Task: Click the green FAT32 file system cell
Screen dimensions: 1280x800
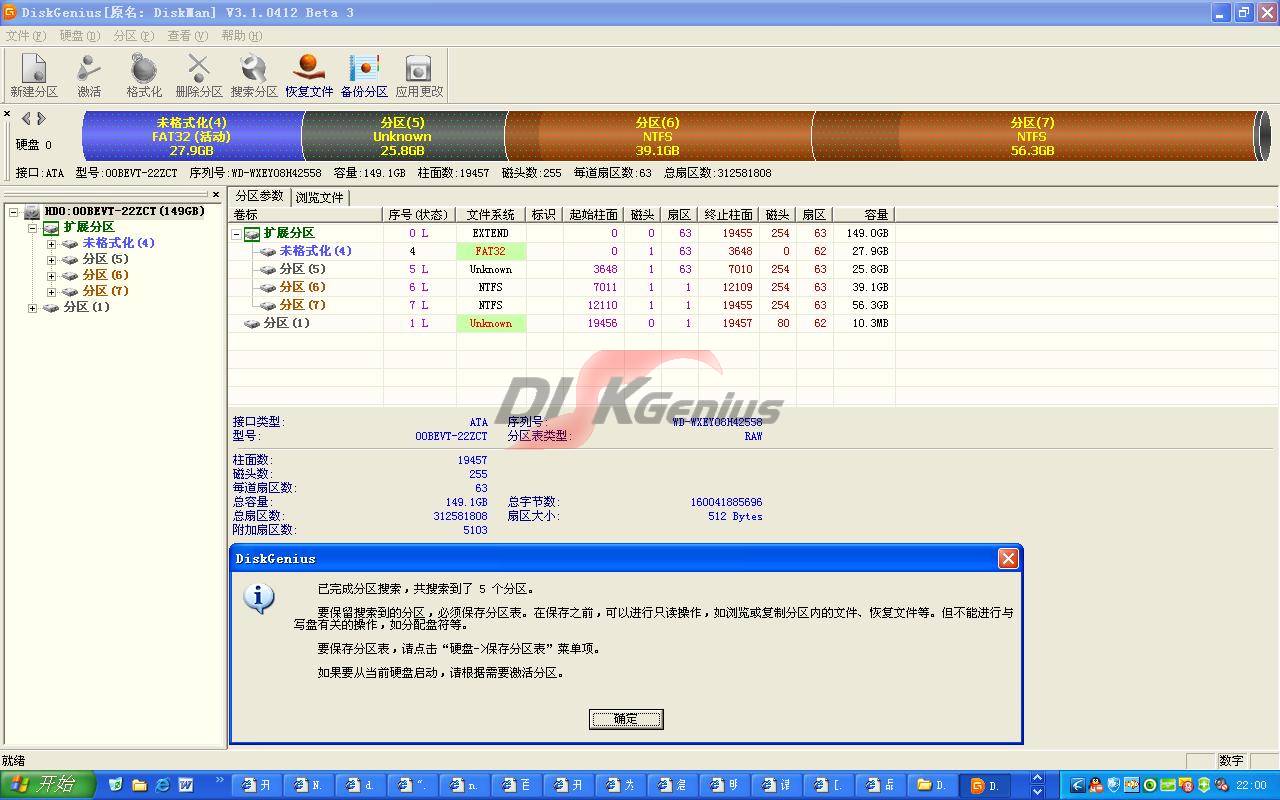Action: tap(490, 251)
